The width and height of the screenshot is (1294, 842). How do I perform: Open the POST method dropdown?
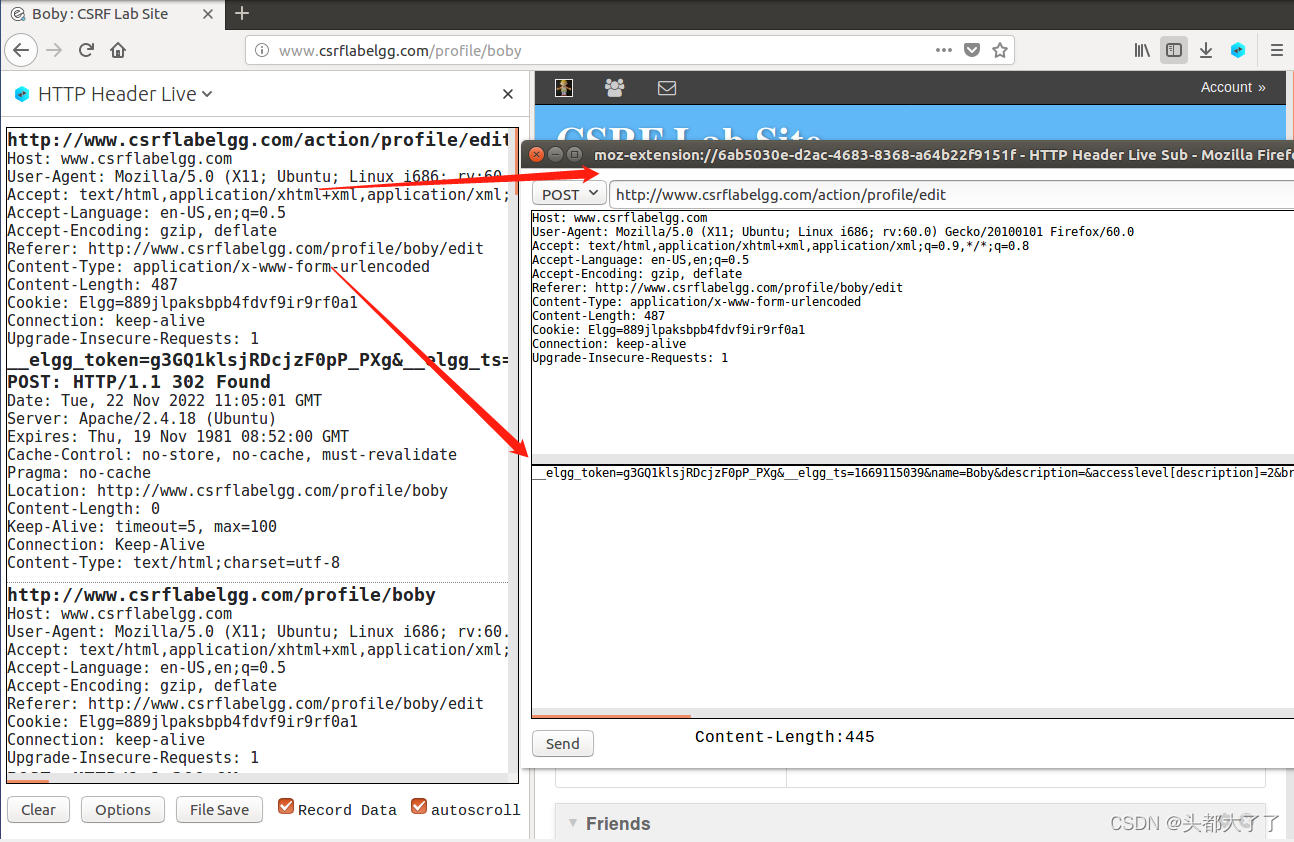pyautogui.click(x=568, y=193)
